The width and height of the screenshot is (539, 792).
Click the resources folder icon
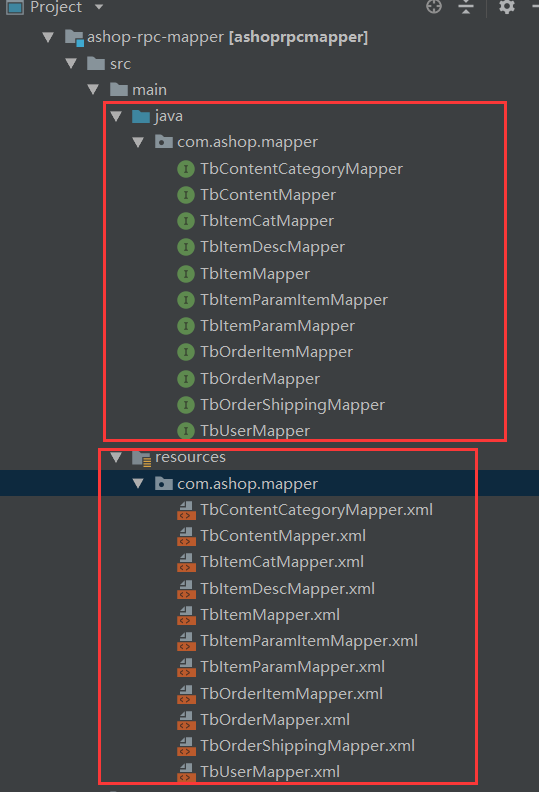pyautogui.click(x=141, y=458)
